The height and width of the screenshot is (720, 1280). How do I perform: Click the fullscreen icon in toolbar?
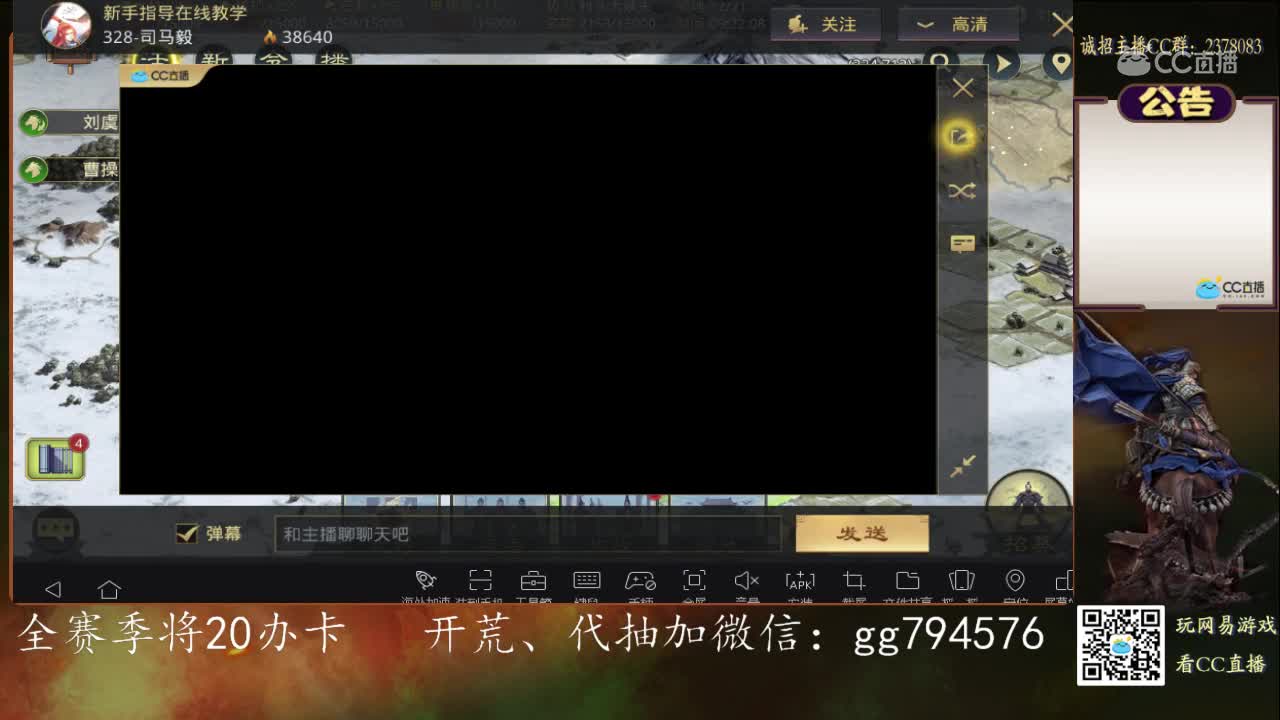694,581
